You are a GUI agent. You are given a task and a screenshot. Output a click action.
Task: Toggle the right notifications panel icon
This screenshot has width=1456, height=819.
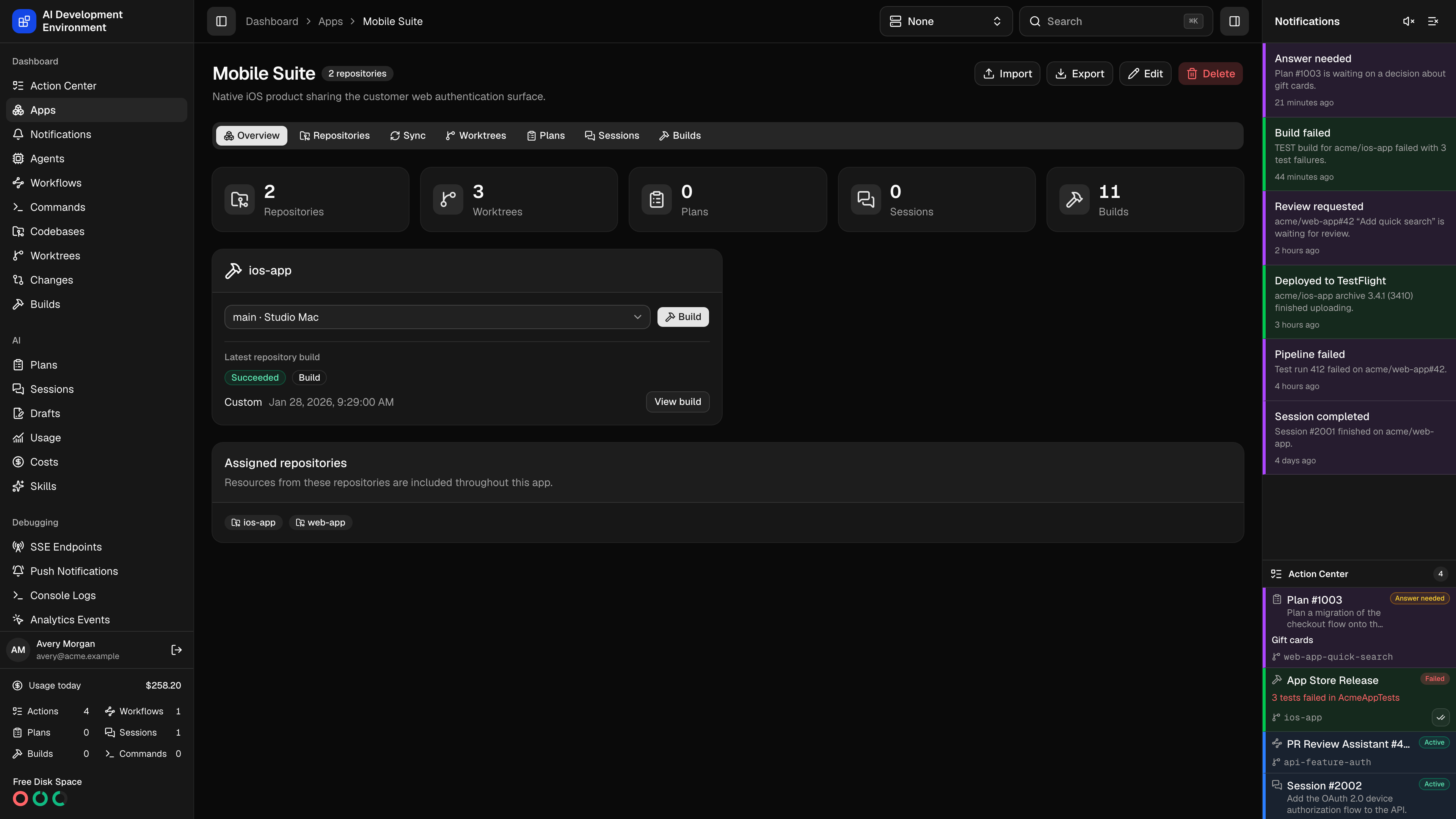pyautogui.click(x=1234, y=22)
